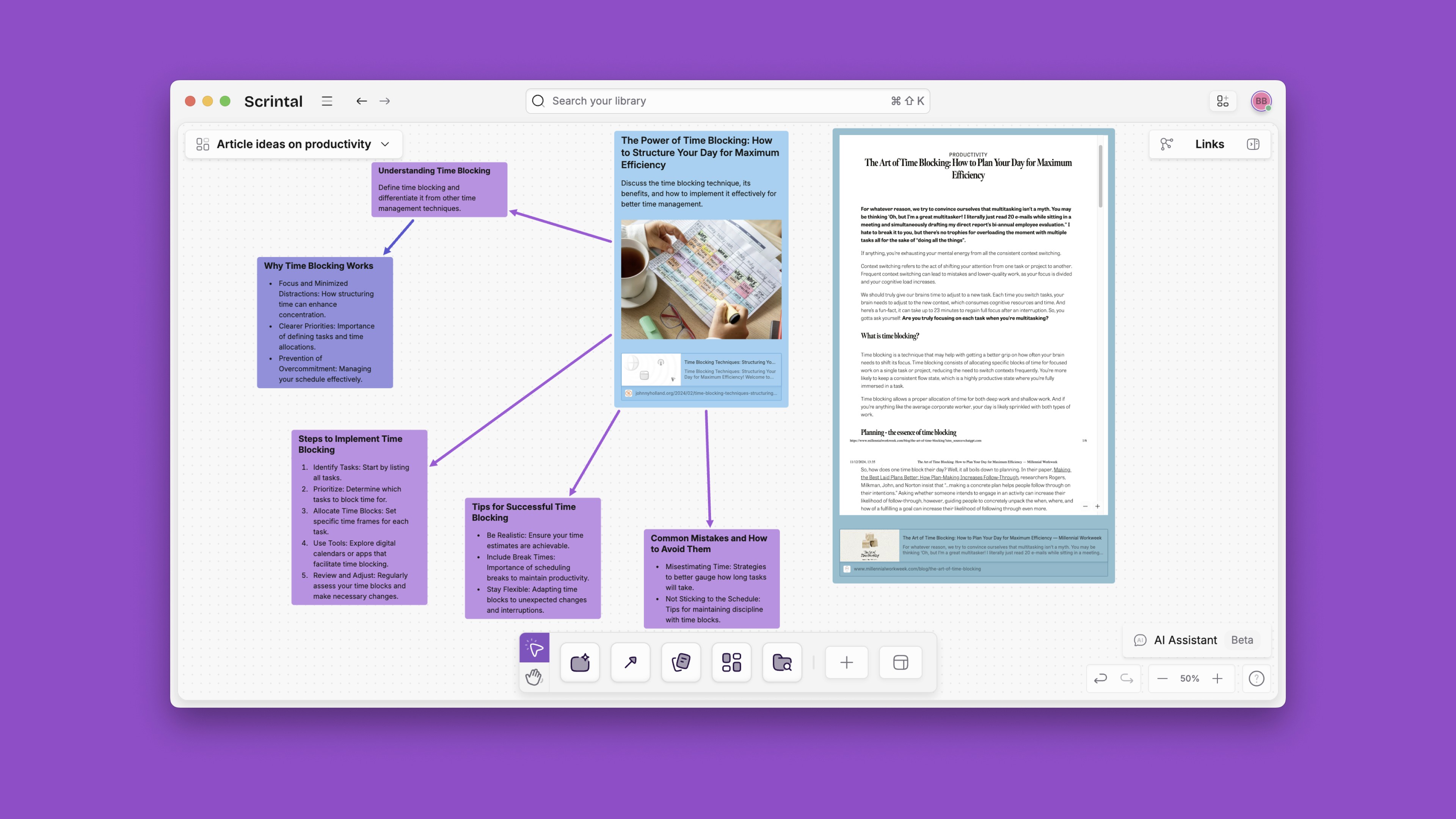Click the plus add element toolbar button
Image resolution: width=1456 pixels, height=819 pixels.
(x=846, y=662)
